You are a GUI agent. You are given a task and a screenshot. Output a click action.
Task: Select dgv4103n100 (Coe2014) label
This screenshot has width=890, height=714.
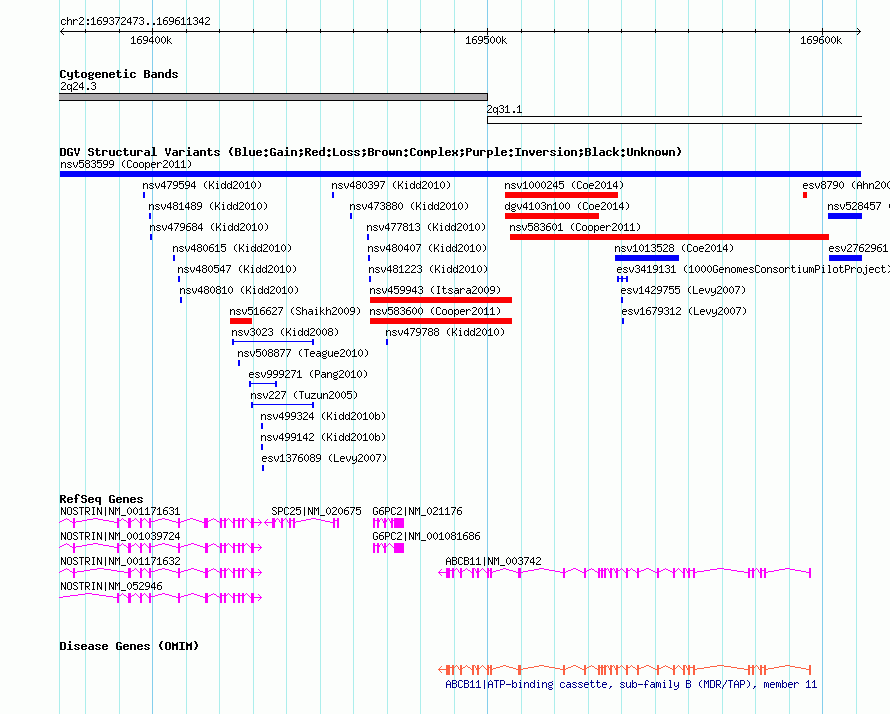click(567, 206)
